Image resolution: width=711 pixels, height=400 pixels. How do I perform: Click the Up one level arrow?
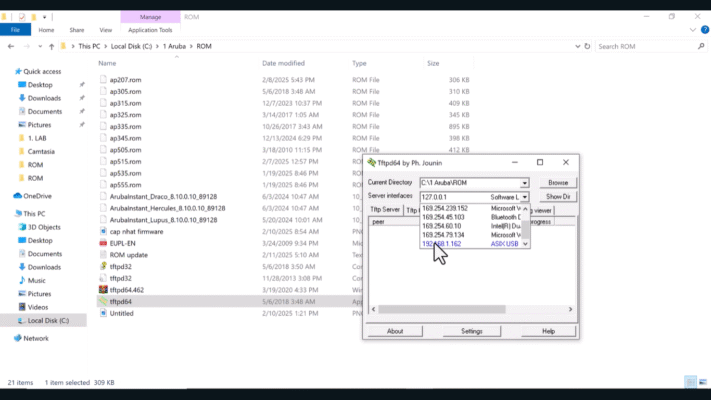point(51,46)
